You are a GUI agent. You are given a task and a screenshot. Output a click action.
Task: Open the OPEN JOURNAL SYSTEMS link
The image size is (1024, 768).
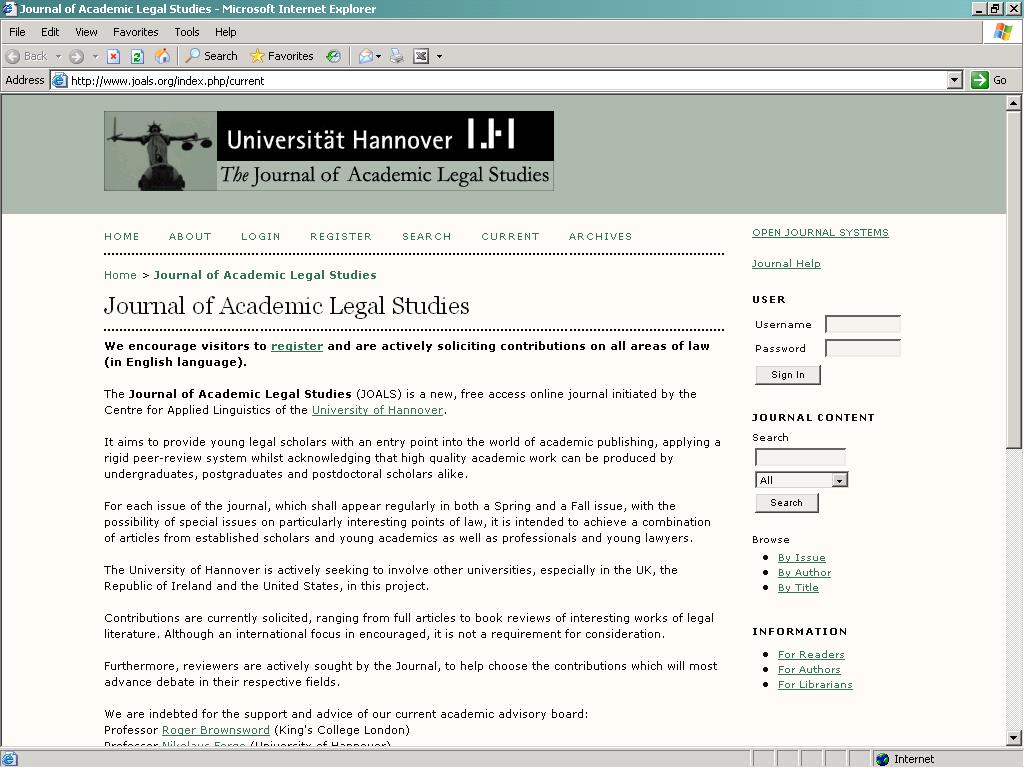pos(820,232)
